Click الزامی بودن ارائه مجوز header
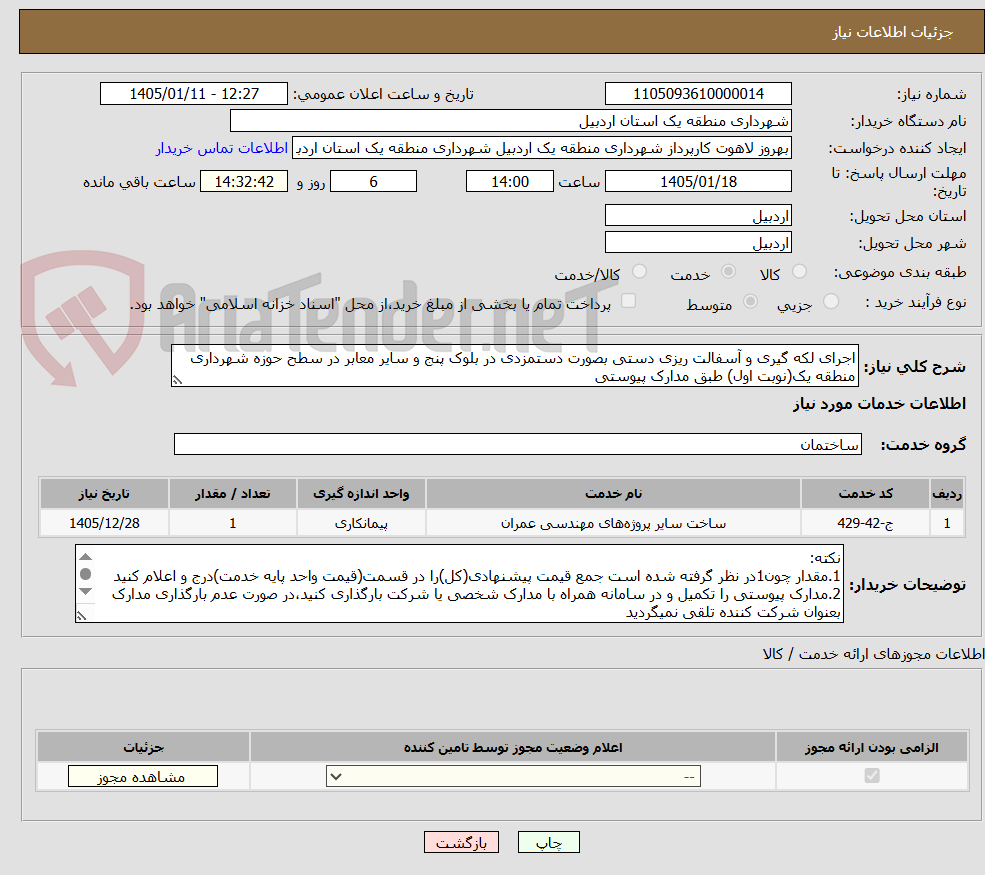The width and height of the screenshot is (985, 875). [x=872, y=747]
